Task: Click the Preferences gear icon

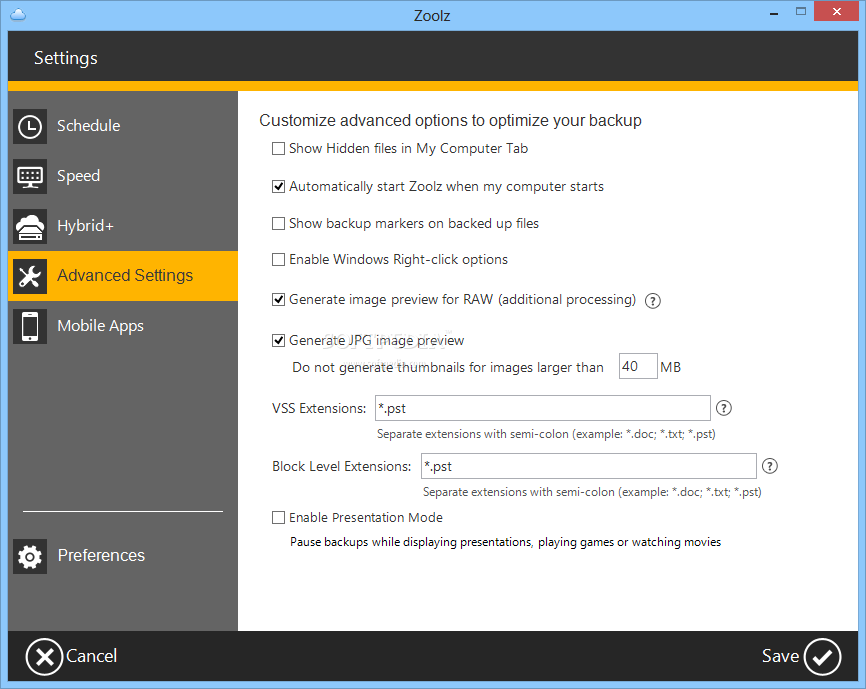Action: coord(30,556)
